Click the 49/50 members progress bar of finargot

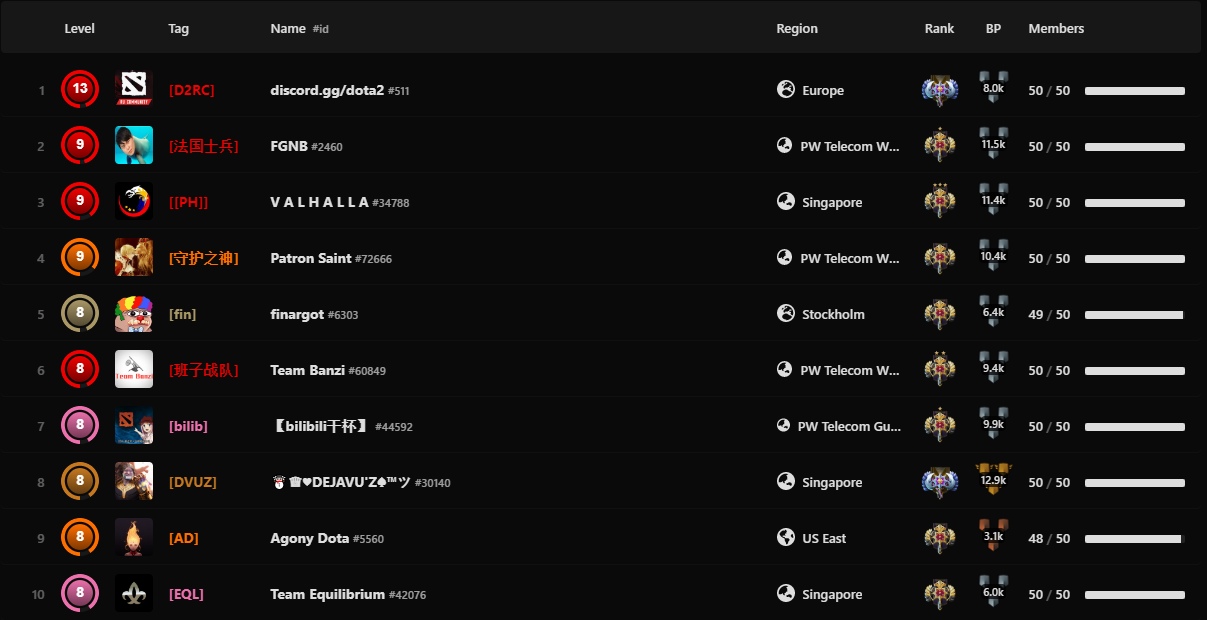(1135, 313)
